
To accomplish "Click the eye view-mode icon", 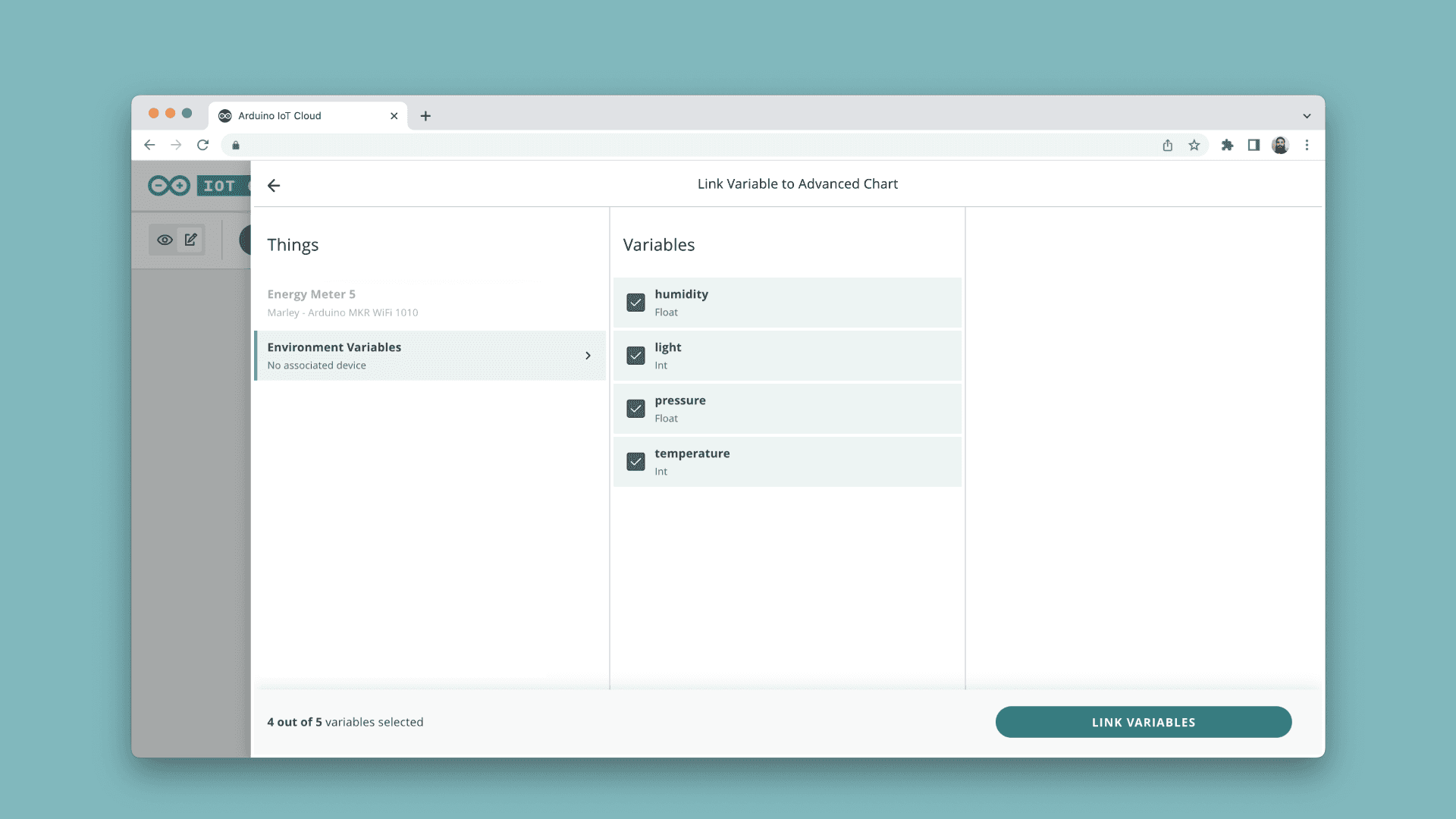I will (x=165, y=240).
